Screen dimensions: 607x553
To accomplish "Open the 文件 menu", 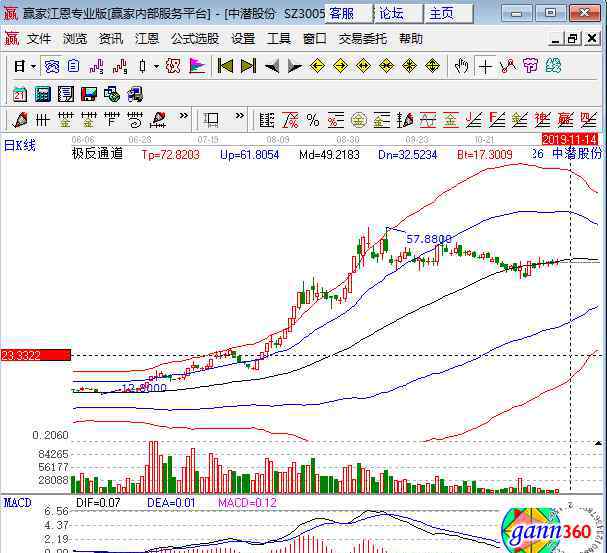I will [x=39, y=39].
